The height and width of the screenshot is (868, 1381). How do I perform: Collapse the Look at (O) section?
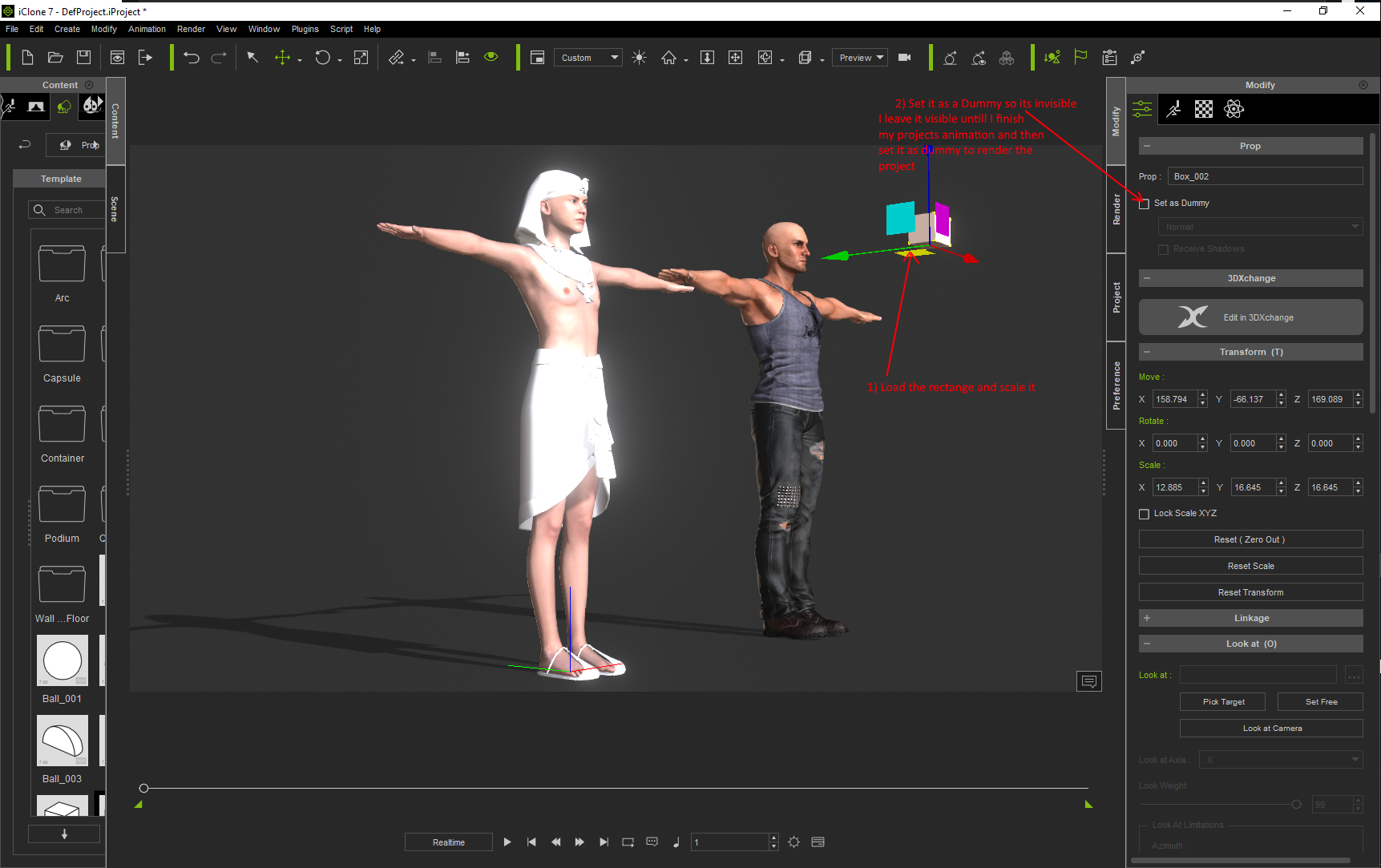coord(1147,644)
